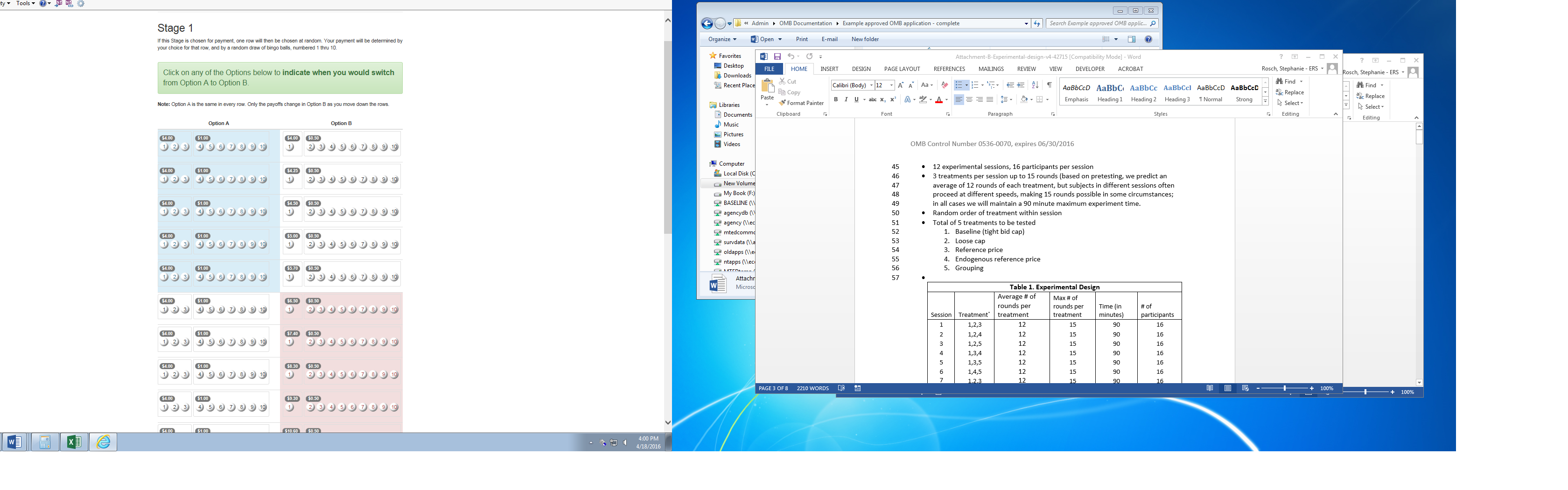Click the Explorer search box
Viewport: 1568px width, 490px height.
1098,24
